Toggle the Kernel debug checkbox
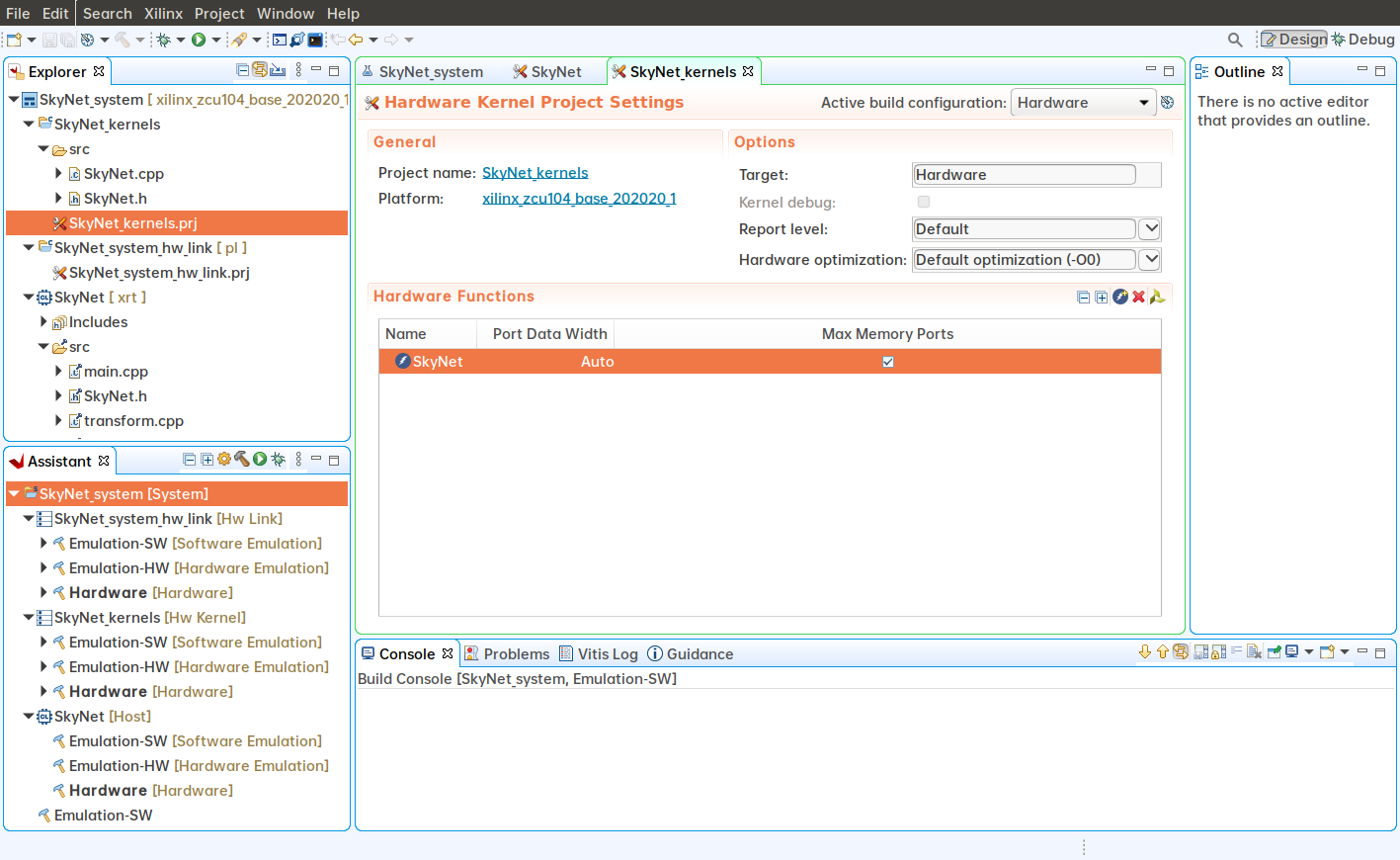 click(x=924, y=202)
